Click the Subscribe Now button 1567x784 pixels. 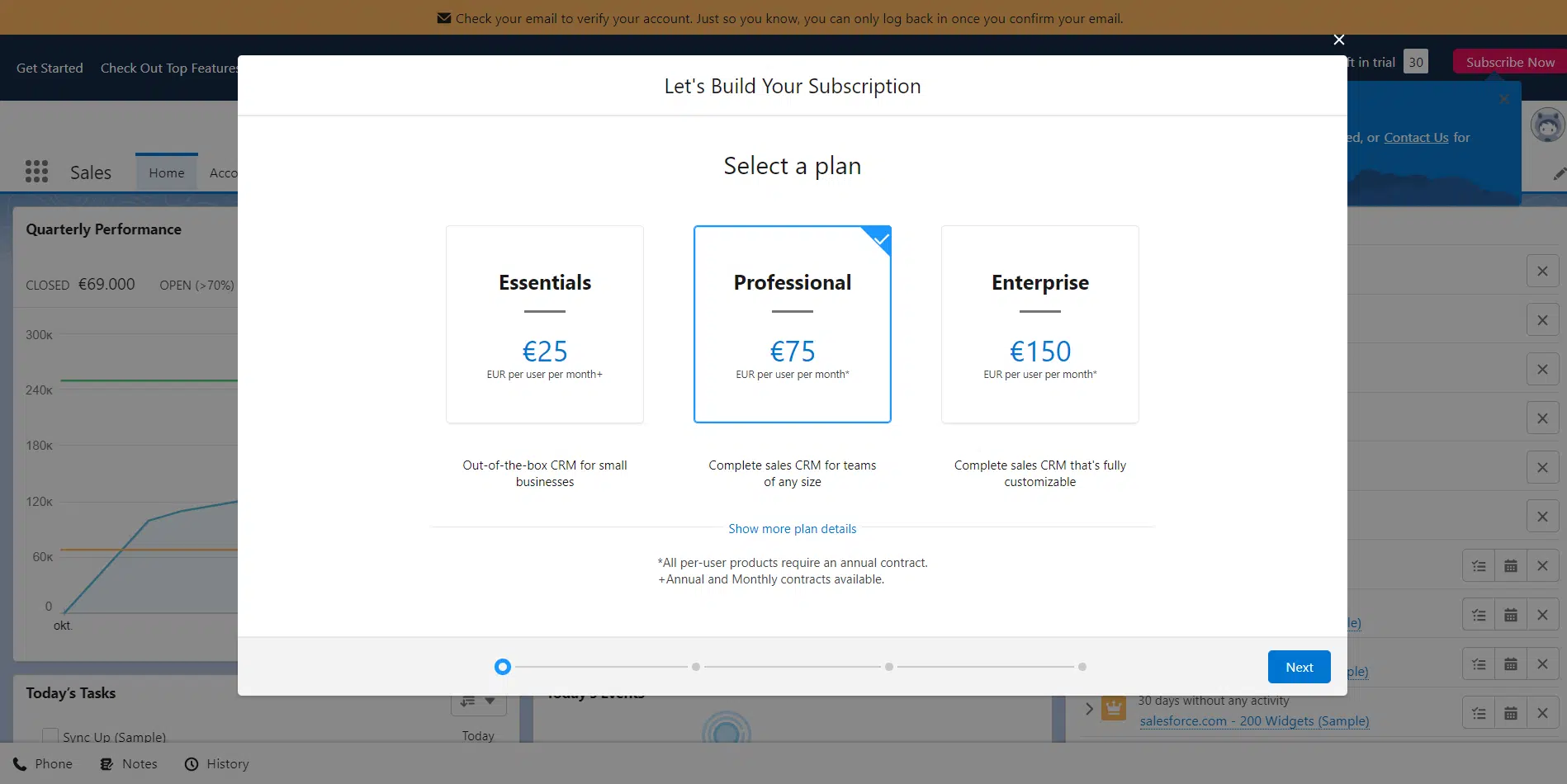(1510, 62)
